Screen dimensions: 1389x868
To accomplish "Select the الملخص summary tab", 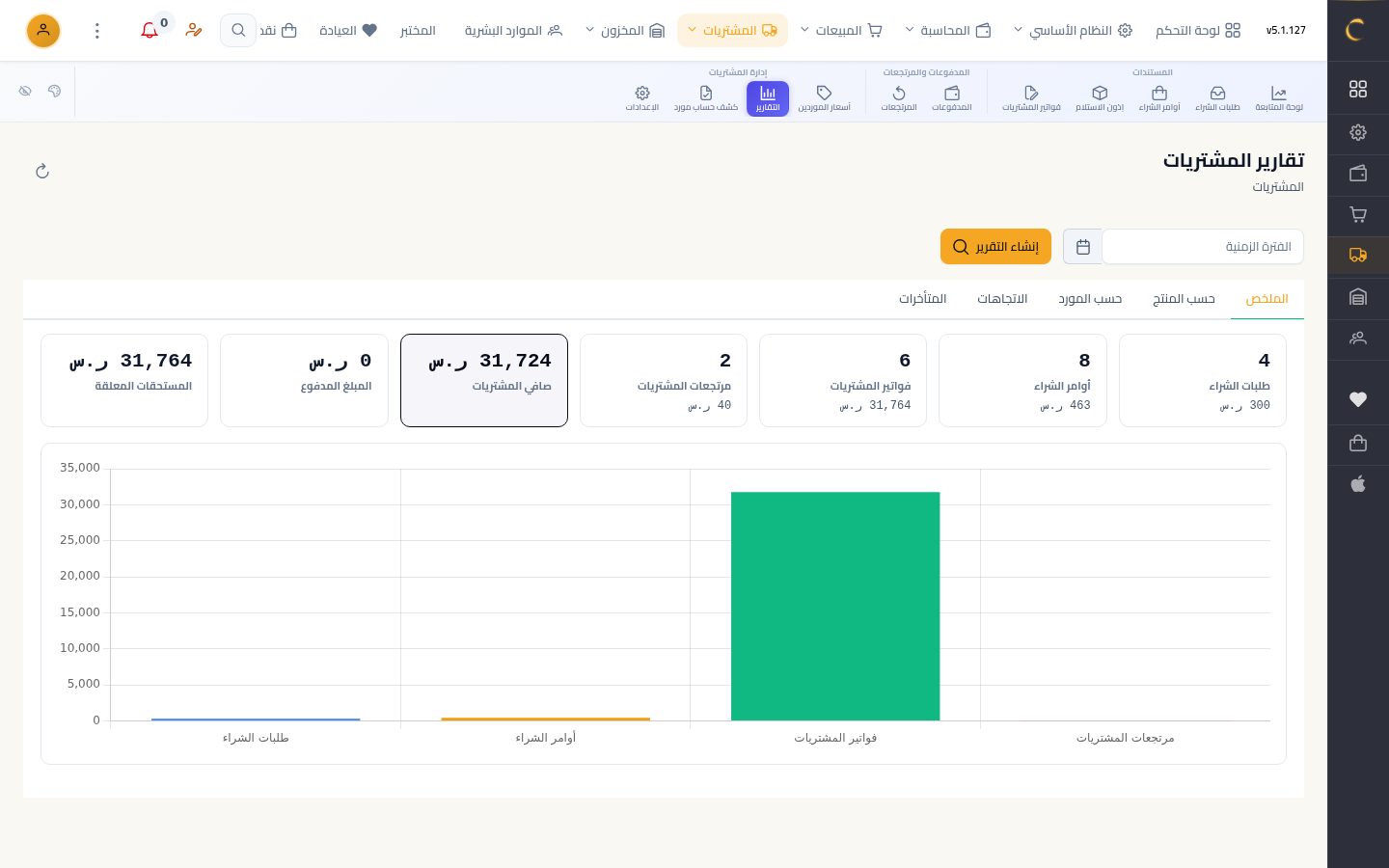I will click(1267, 299).
